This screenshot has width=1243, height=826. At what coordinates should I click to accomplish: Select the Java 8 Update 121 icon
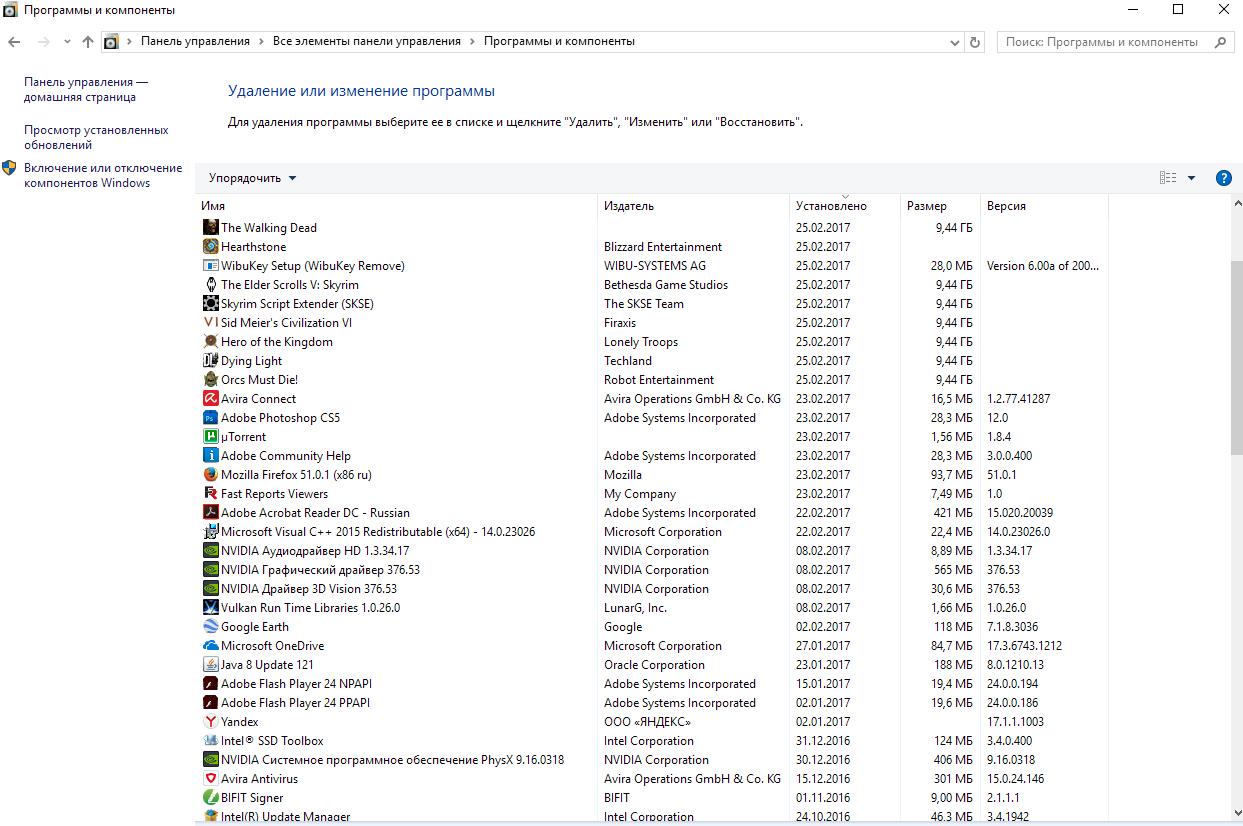(x=211, y=665)
